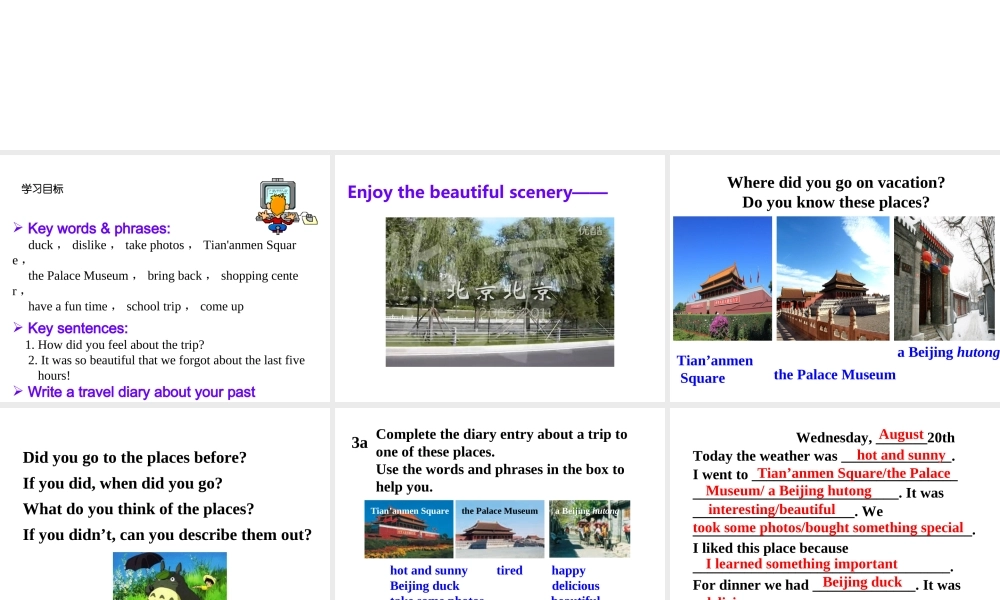Click the Key sentences heading
Image resolution: width=1000 pixels, height=600 pixels.
click(78, 328)
